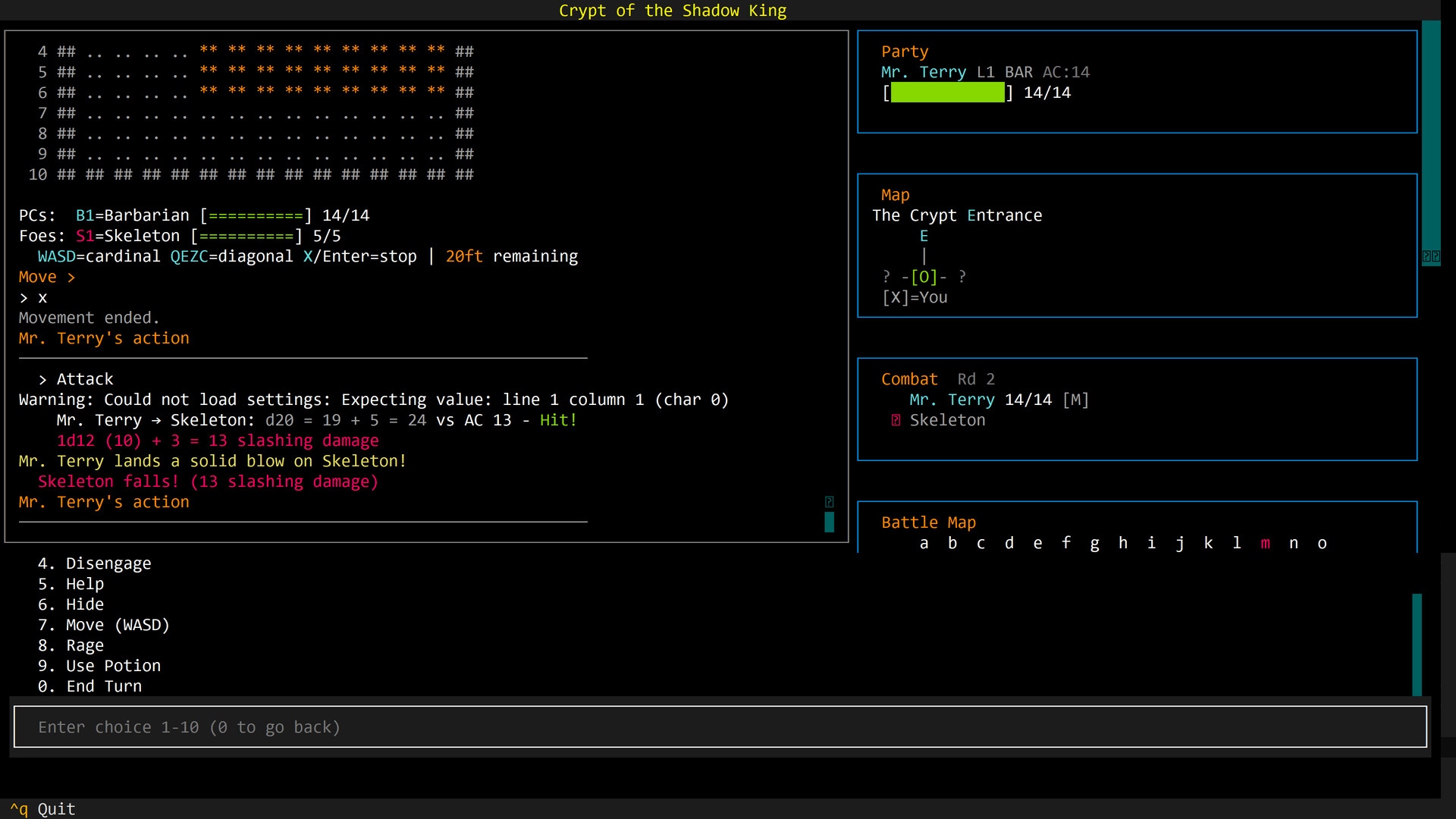Expand the Battle Map panel
The width and height of the screenshot is (1456, 819).
(928, 522)
